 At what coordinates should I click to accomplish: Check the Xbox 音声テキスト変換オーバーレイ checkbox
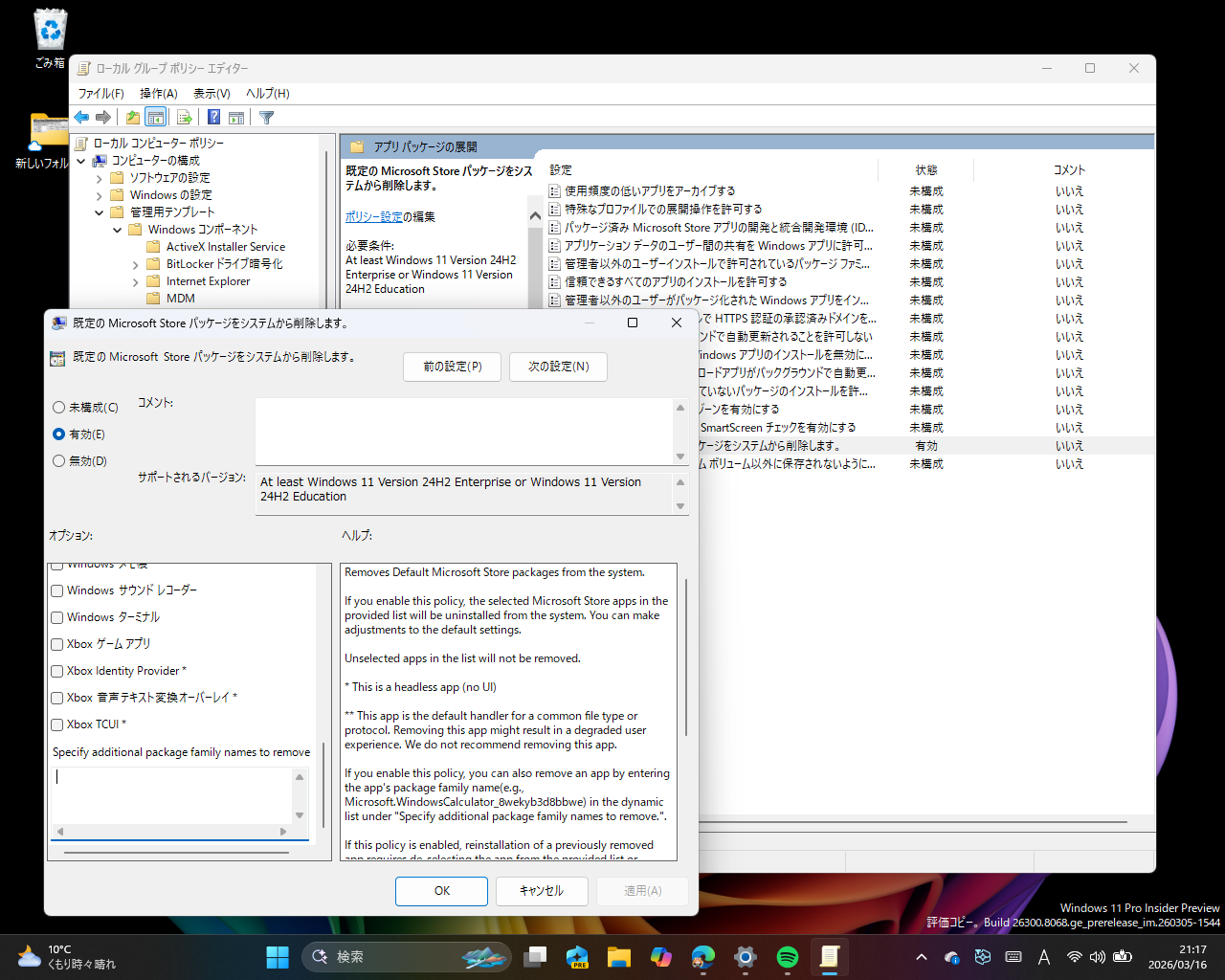57,699
